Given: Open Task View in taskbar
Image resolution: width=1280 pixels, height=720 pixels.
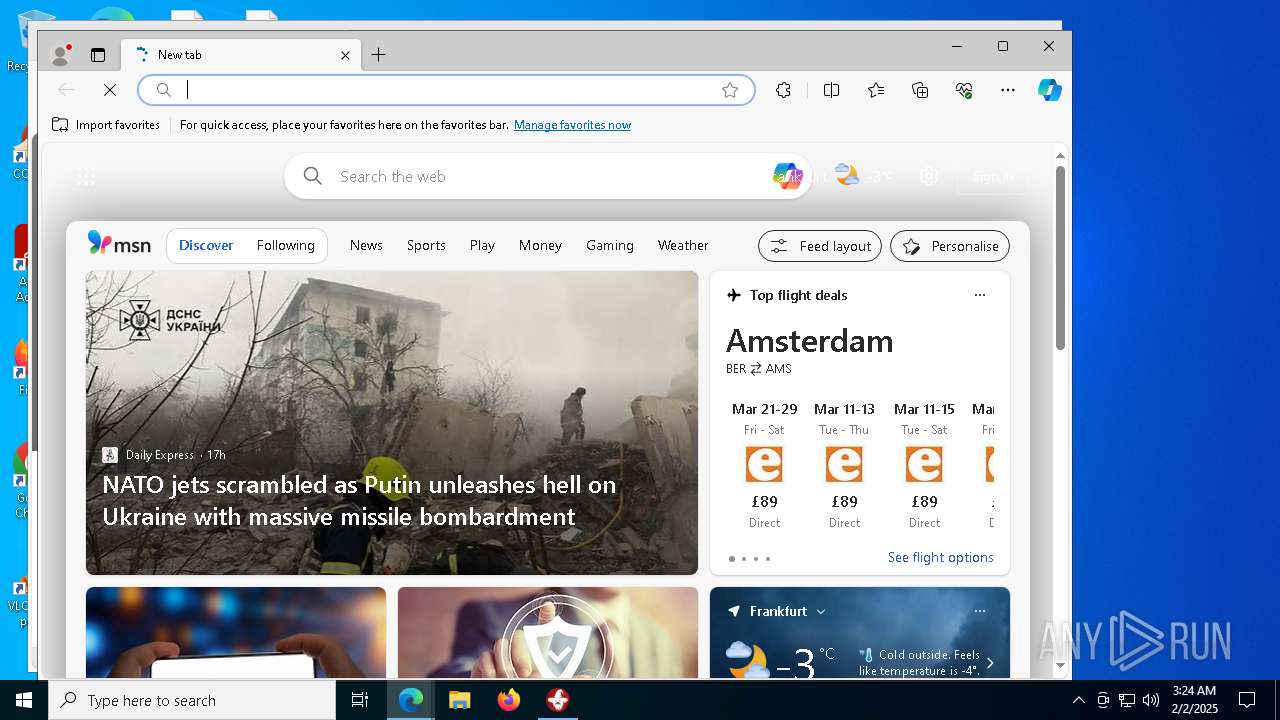Looking at the screenshot, I should click(x=360, y=700).
